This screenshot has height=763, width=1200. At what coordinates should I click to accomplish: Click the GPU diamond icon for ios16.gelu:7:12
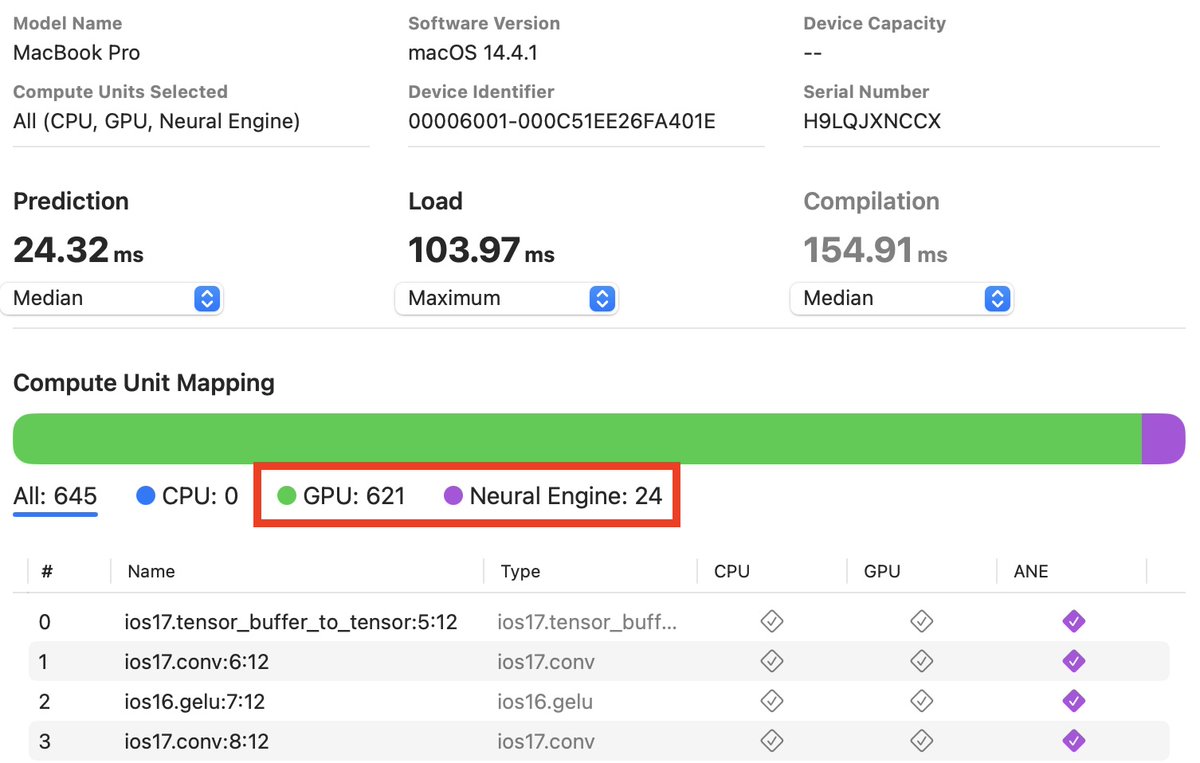click(921, 701)
